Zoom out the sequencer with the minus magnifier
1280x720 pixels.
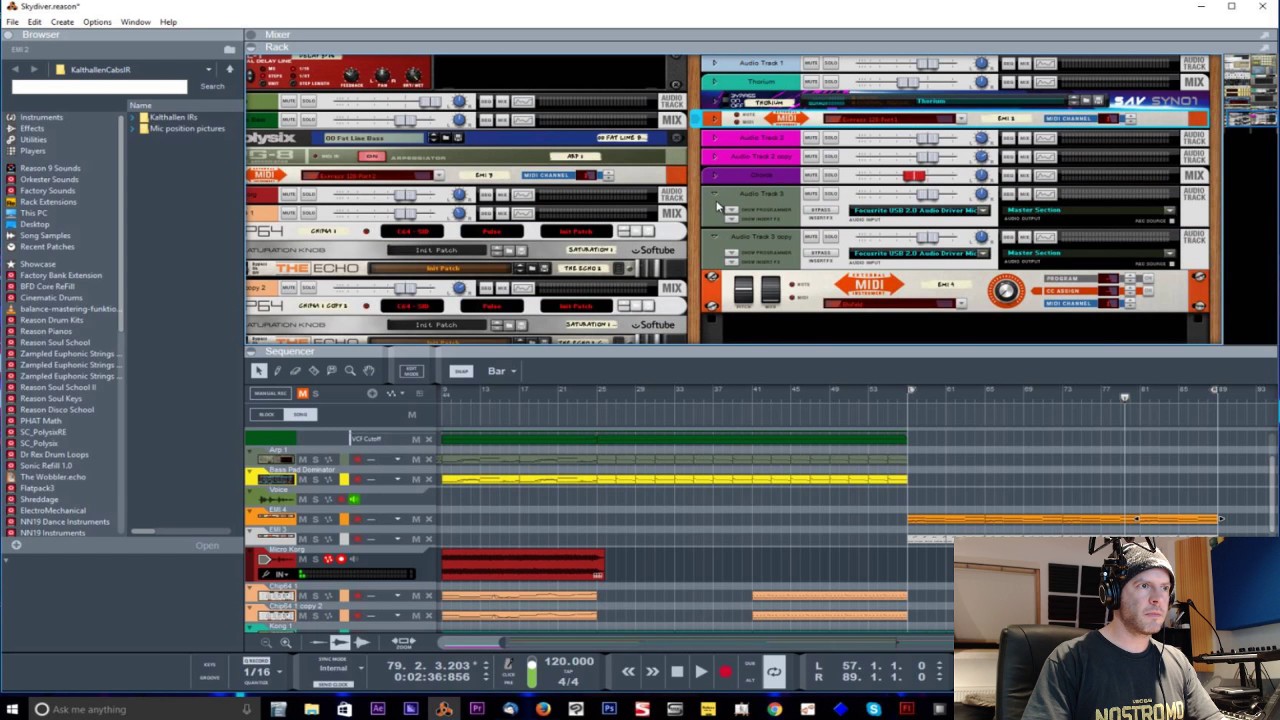(x=266, y=643)
